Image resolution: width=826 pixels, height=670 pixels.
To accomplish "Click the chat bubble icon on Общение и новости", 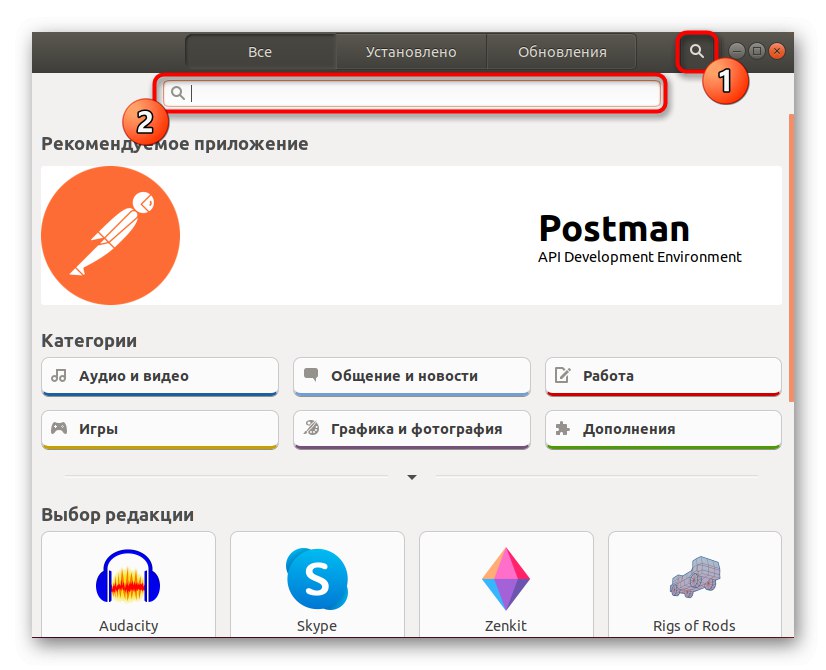I will [310, 375].
